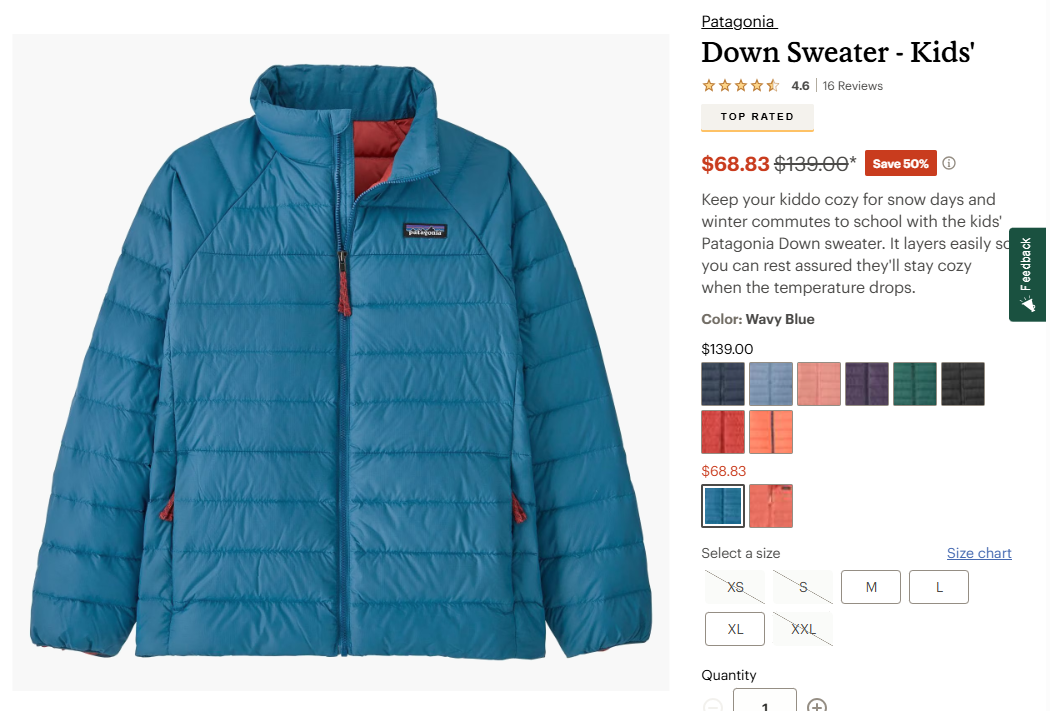Open the 16 Reviews link
This screenshot has height=711, width=1050.
click(x=853, y=86)
